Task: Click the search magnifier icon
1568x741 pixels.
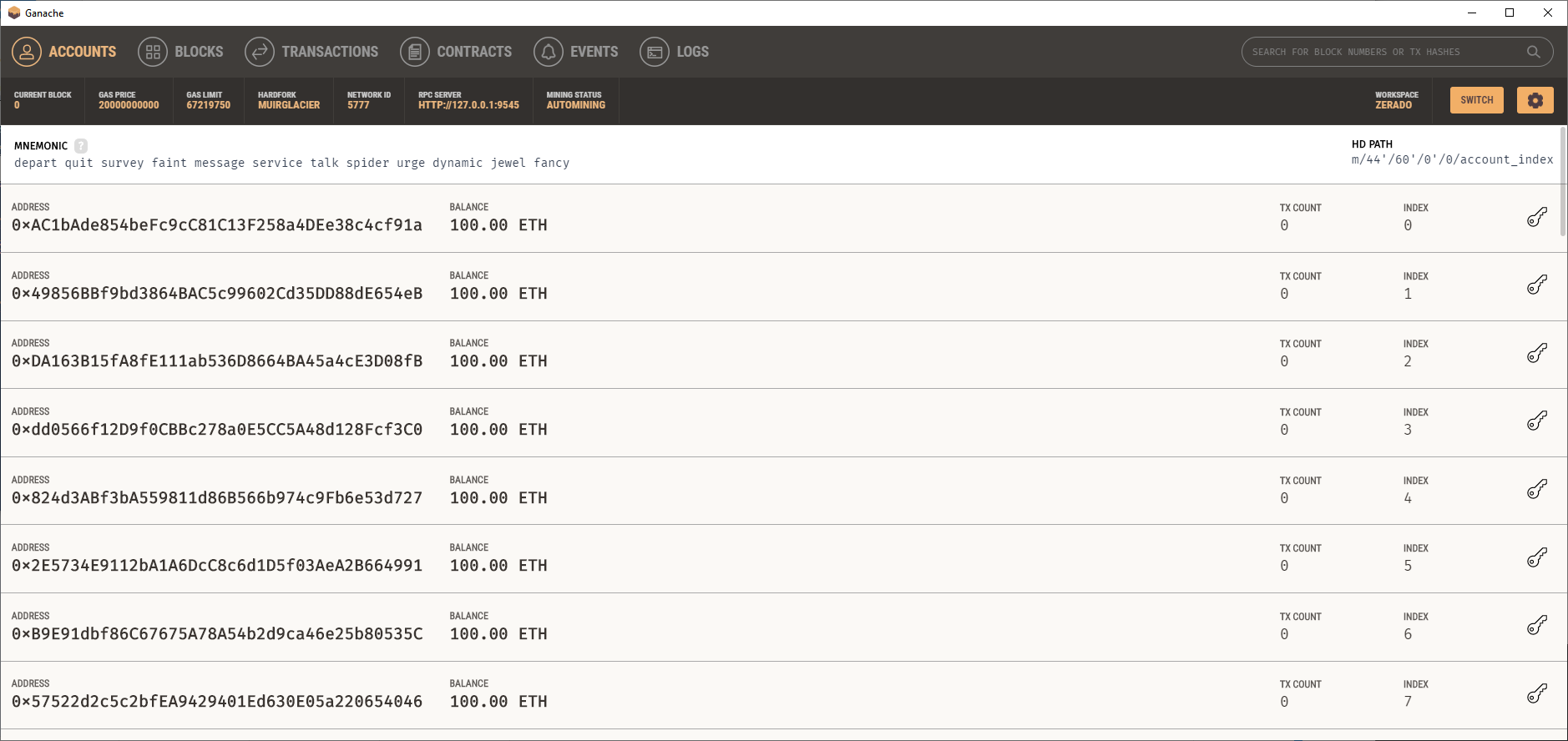Action: tap(1533, 52)
